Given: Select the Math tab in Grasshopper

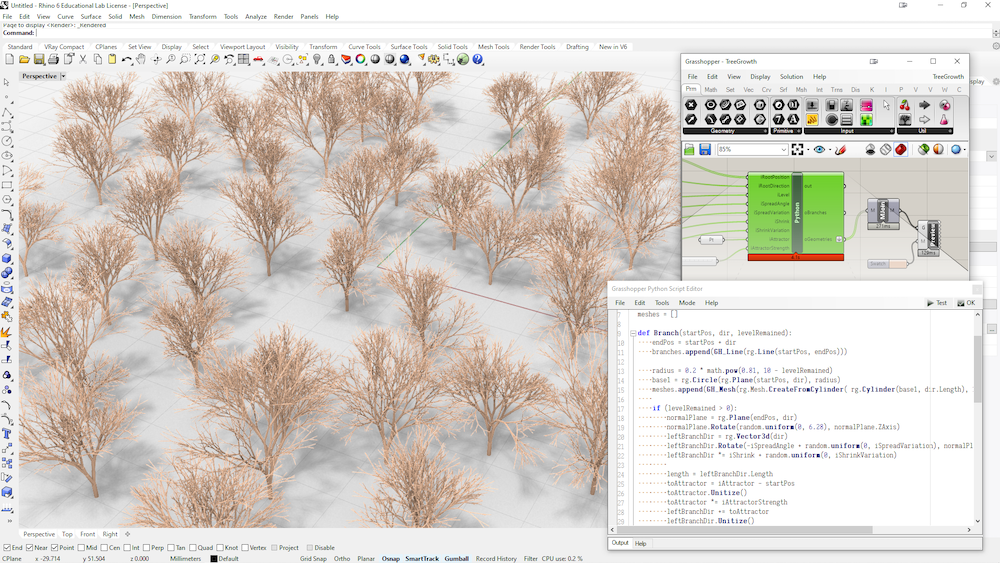Looking at the screenshot, I should coord(710,90).
